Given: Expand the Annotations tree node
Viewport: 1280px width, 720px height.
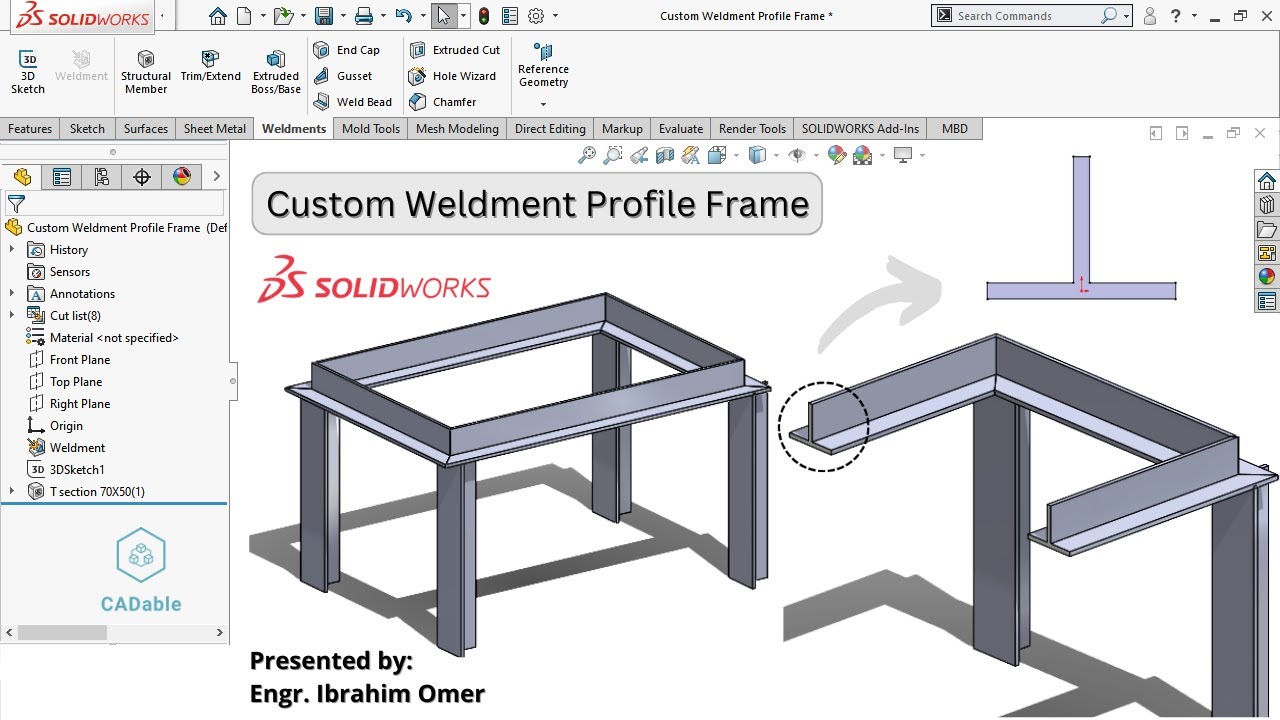Looking at the screenshot, I should pos(12,294).
